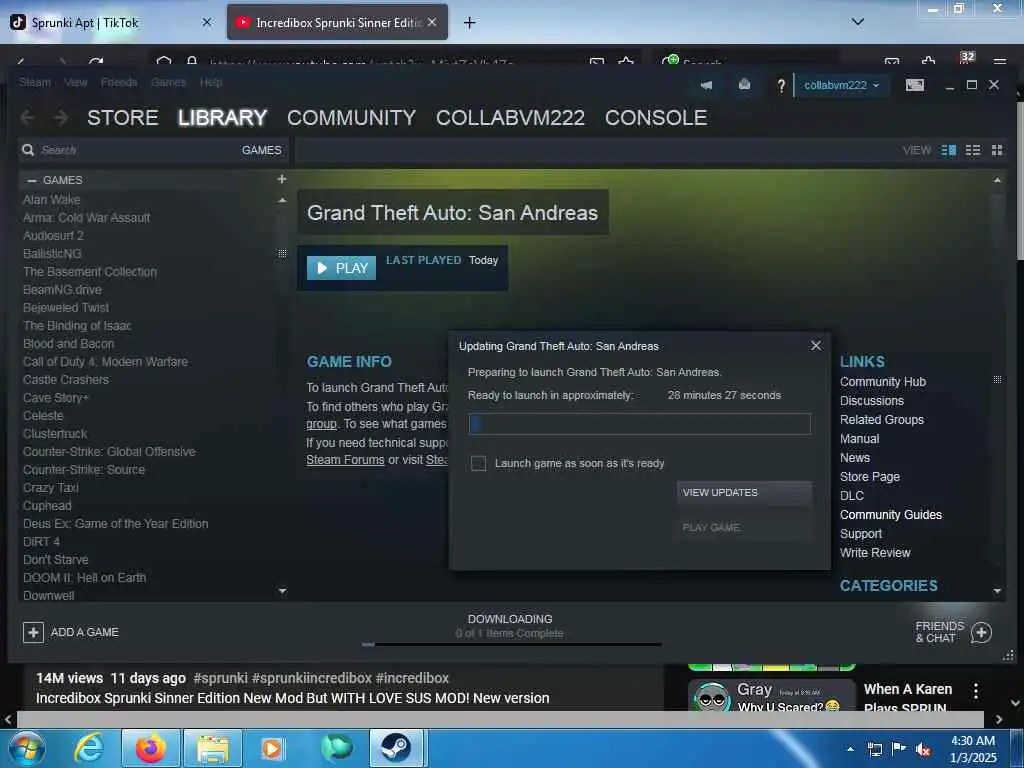1024x768 pixels.
Task: Open Steam inbox envelope icon
Action: pyautogui.click(x=744, y=84)
